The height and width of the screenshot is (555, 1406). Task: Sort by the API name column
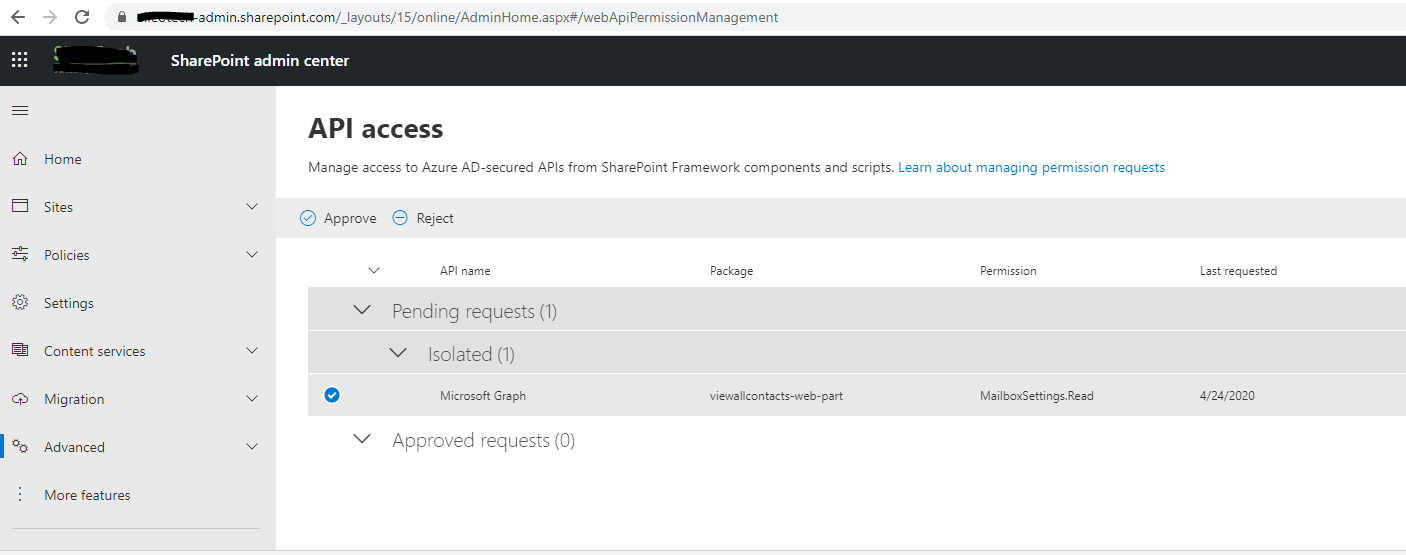(465, 270)
